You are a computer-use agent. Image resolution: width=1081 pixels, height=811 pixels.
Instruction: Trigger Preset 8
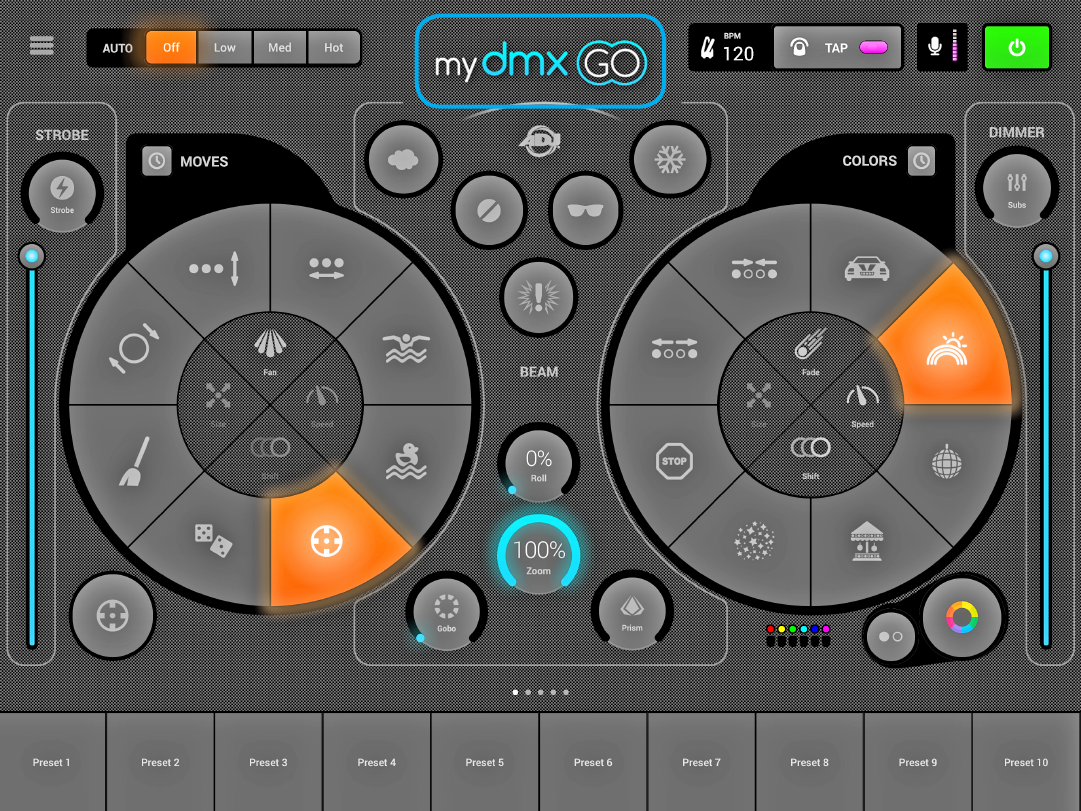pos(809,762)
